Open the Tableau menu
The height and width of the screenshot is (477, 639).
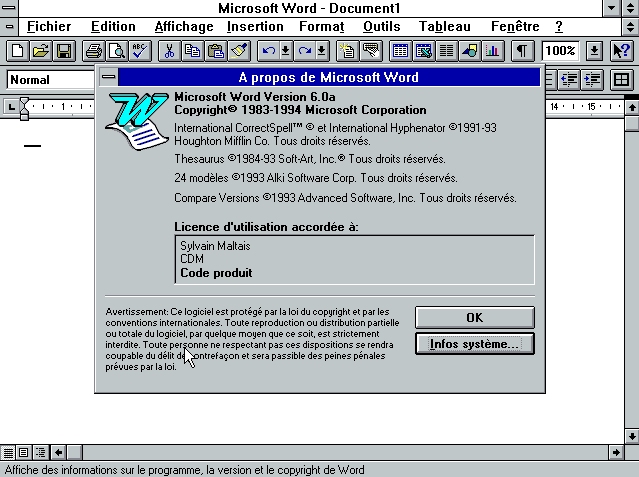(x=445, y=26)
